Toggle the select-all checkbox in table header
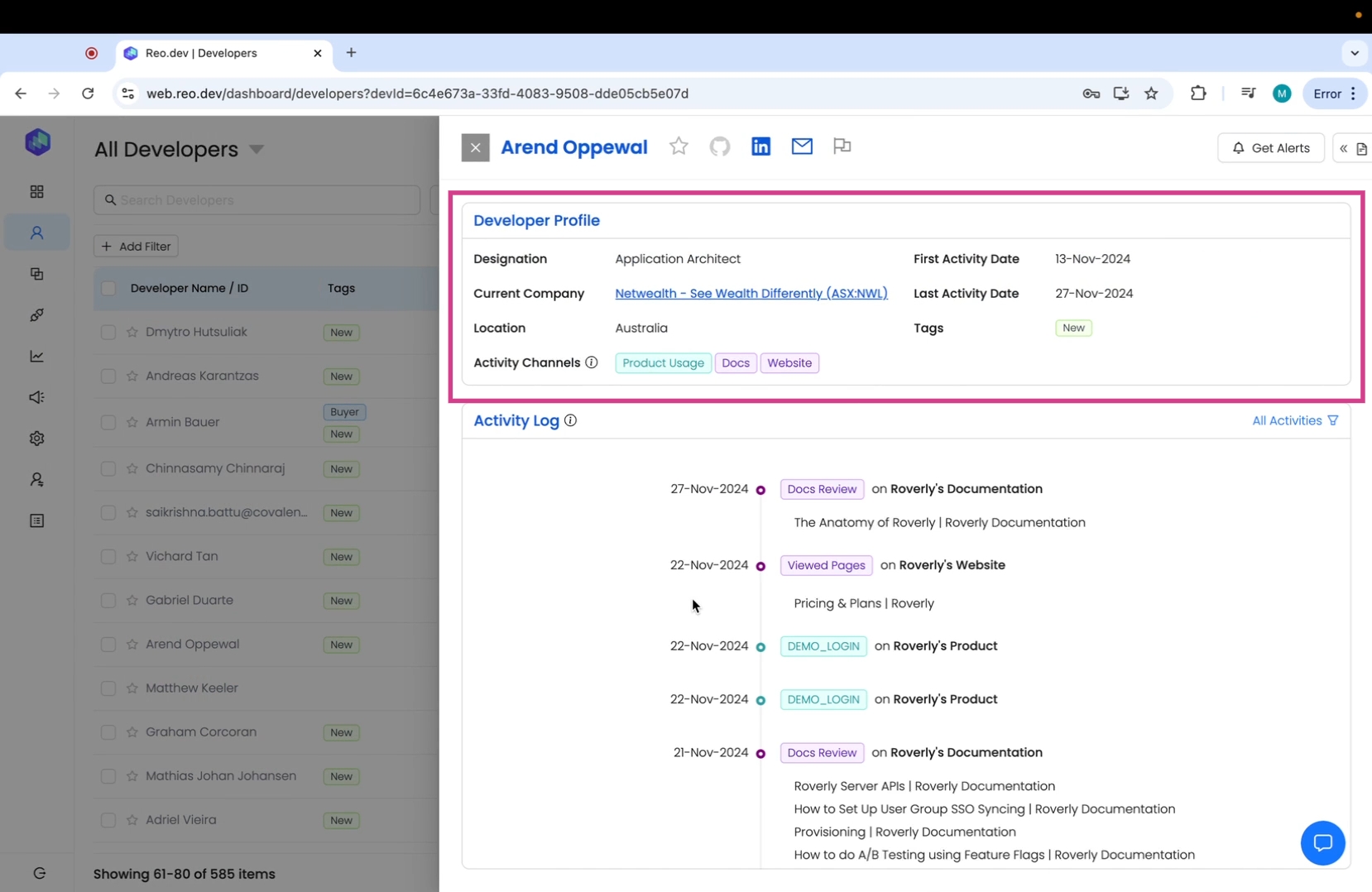 (x=108, y=288)
